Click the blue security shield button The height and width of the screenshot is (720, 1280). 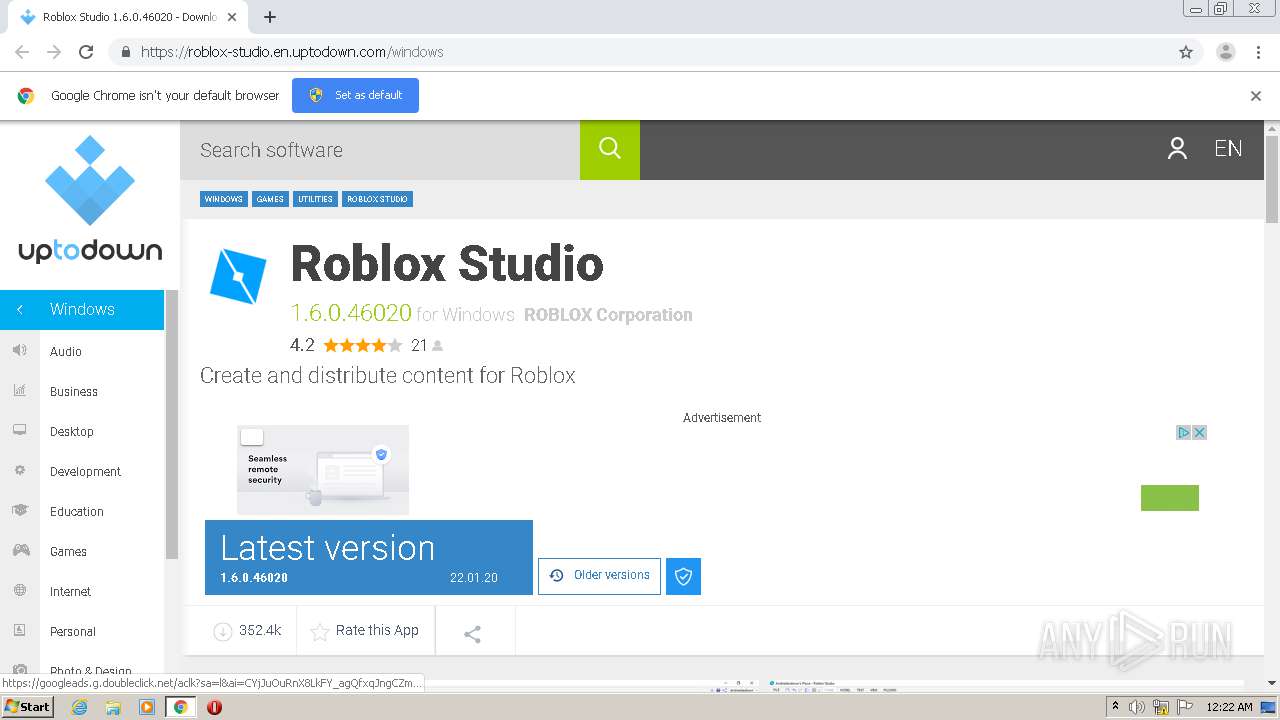coord(683,576)
